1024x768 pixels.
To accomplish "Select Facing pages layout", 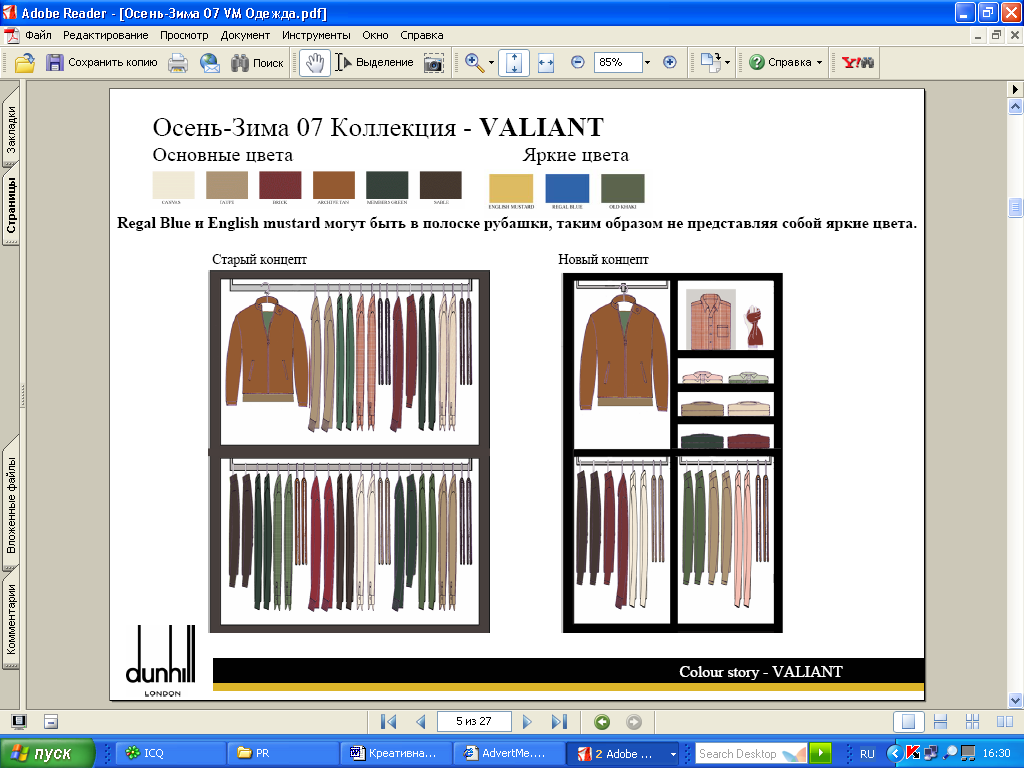I will [x=1004, y=722].
